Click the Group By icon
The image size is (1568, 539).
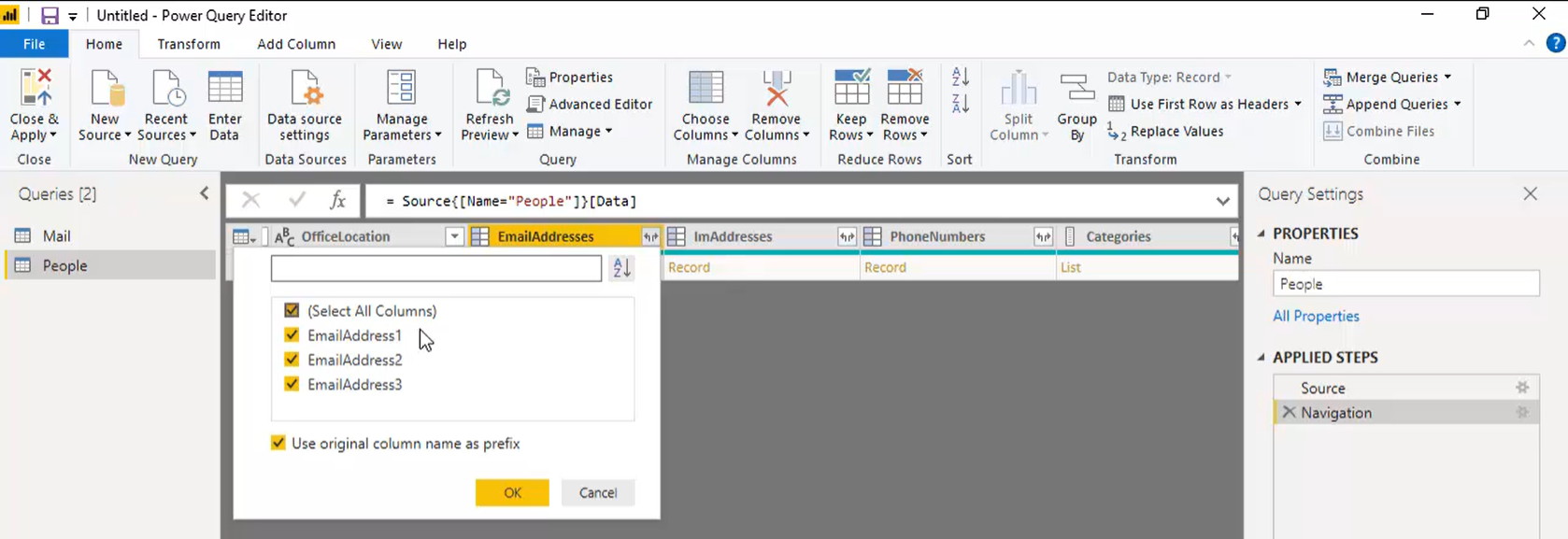tap(1076, 88)
